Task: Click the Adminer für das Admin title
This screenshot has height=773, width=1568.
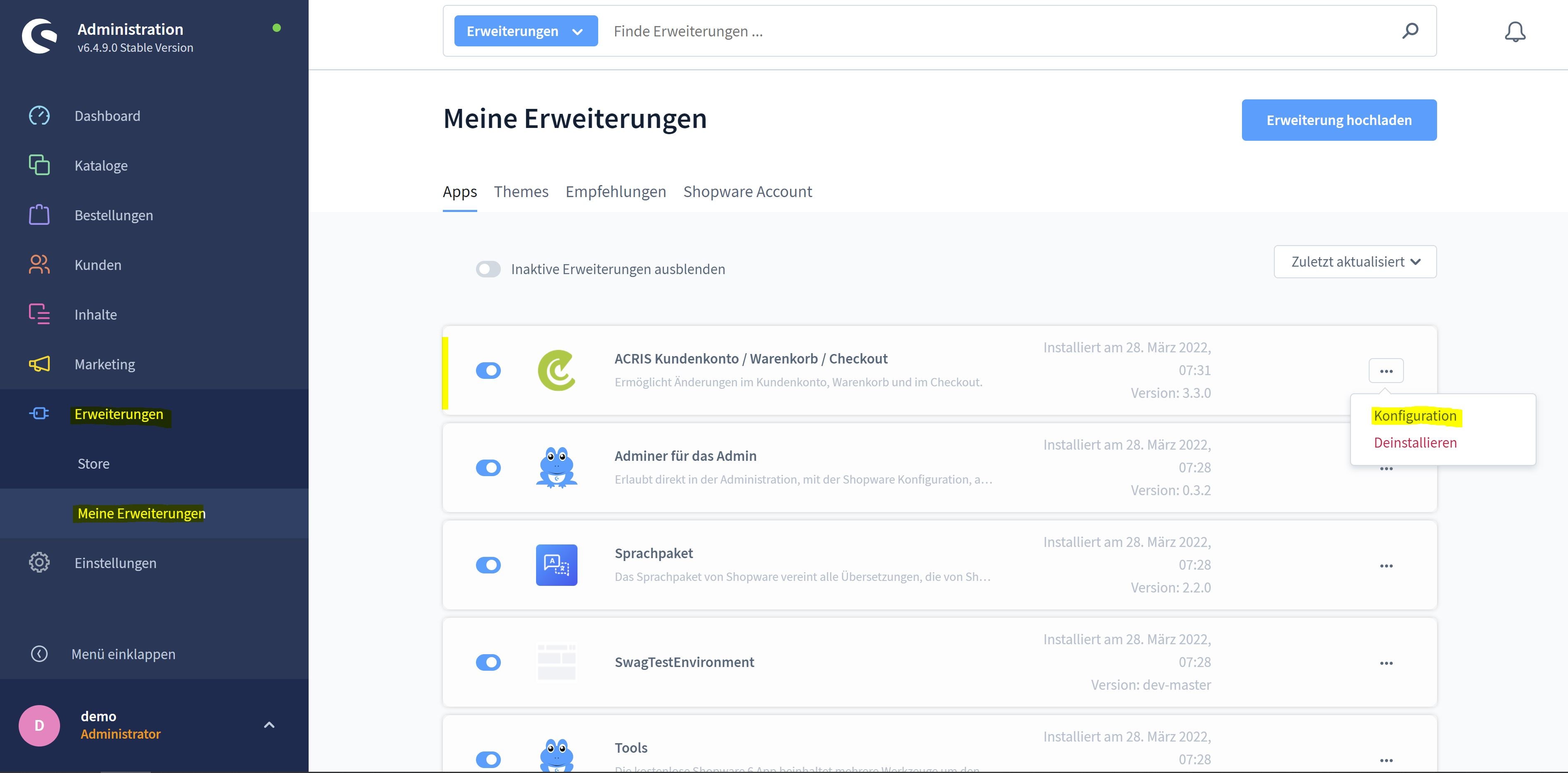Action: coord(685,455)
